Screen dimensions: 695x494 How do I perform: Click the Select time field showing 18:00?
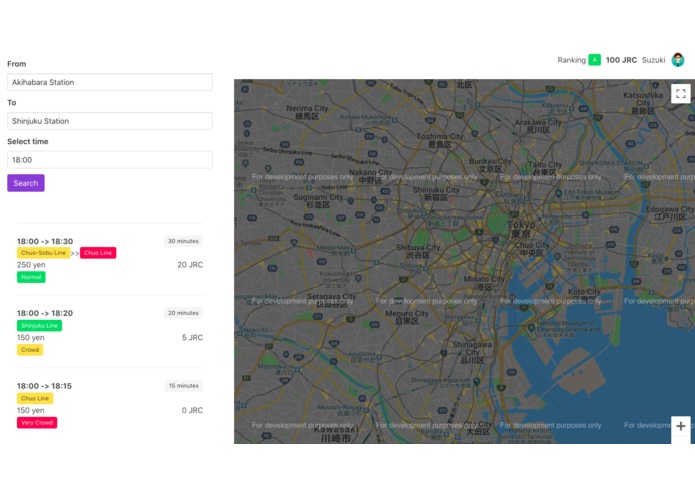(x=110, y=160)
